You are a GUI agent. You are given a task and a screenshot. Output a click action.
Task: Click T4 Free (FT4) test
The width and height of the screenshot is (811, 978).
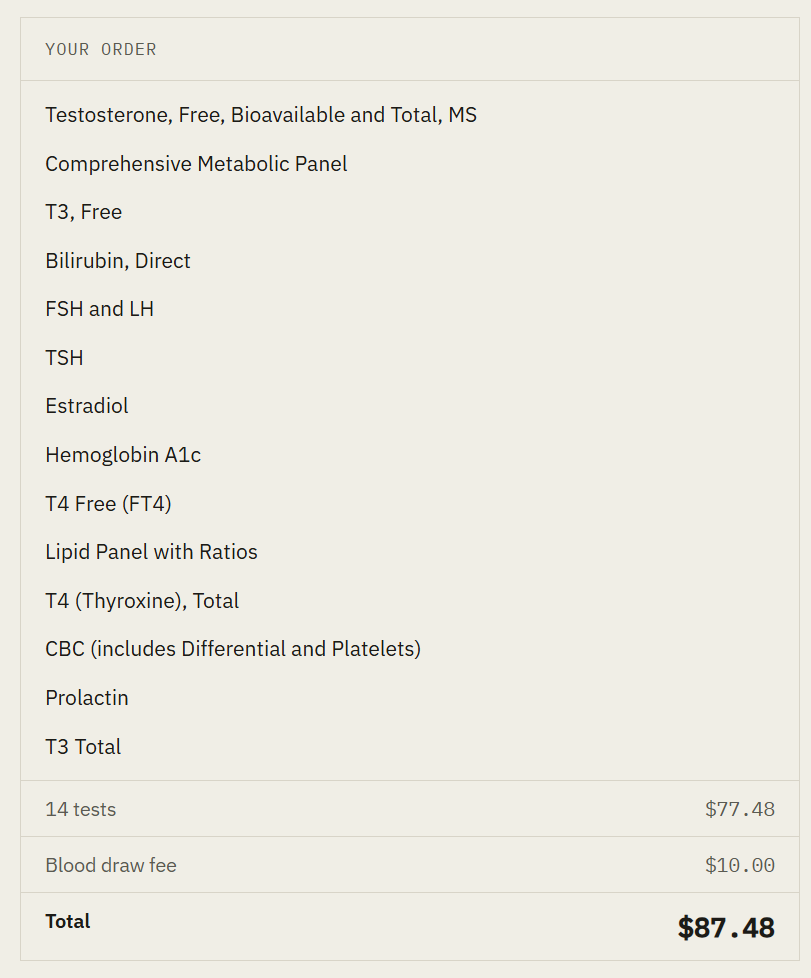108,504
